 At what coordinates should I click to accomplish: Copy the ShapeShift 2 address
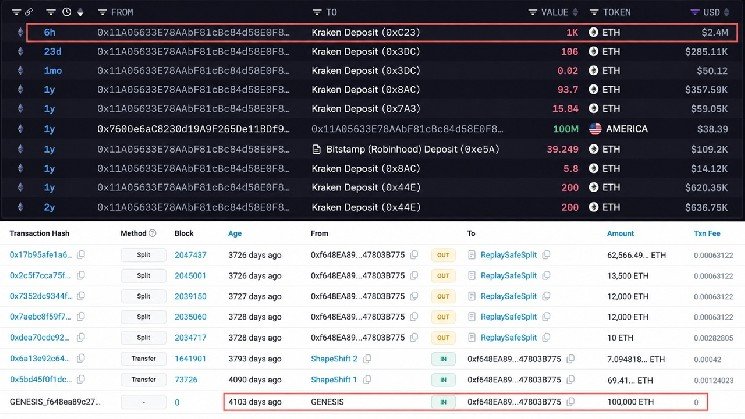pyautogui.click(x=367, y=359)
